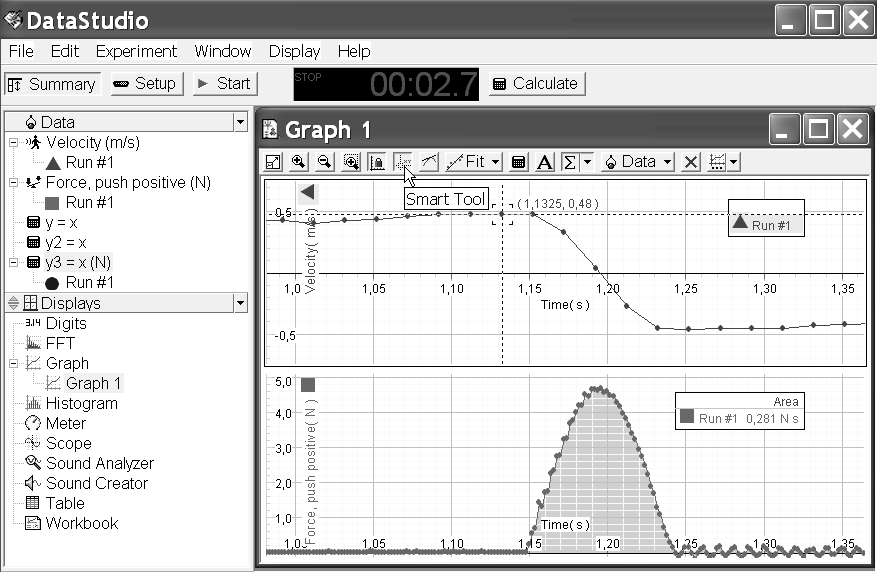
Task: Select the Smart Tool crosshair icon
Action: point(403,162)
